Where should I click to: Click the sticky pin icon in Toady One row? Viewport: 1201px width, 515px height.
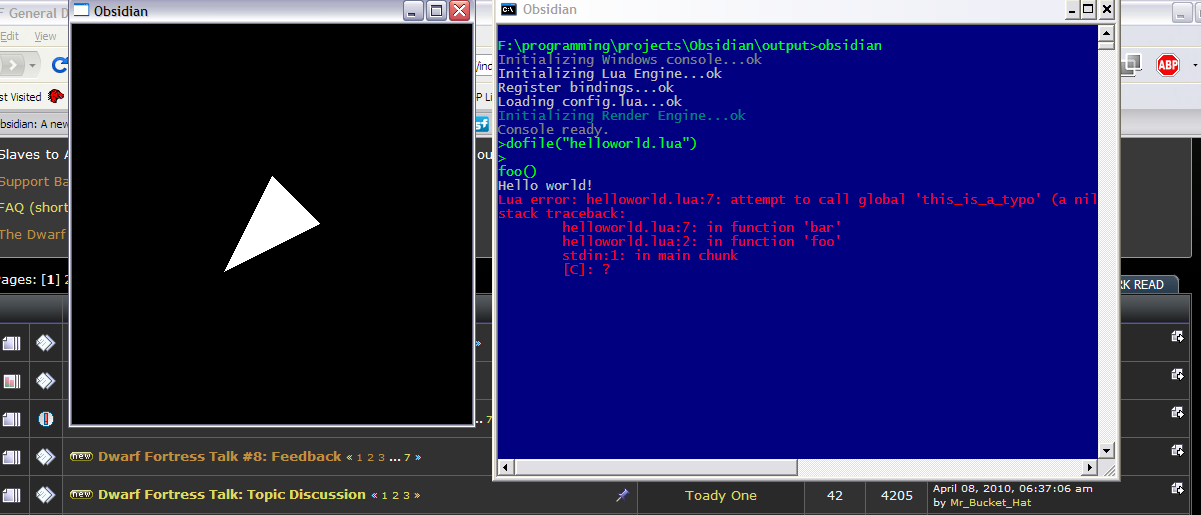[622, 495]
